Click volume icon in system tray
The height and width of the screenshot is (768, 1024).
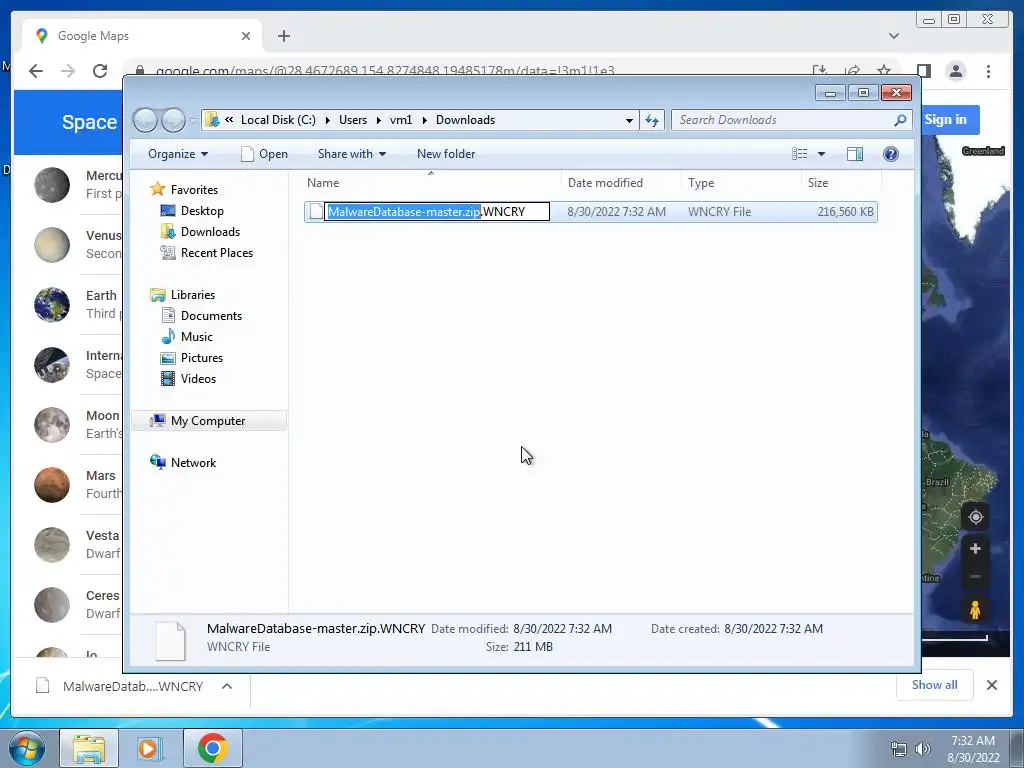coord(922,749)
